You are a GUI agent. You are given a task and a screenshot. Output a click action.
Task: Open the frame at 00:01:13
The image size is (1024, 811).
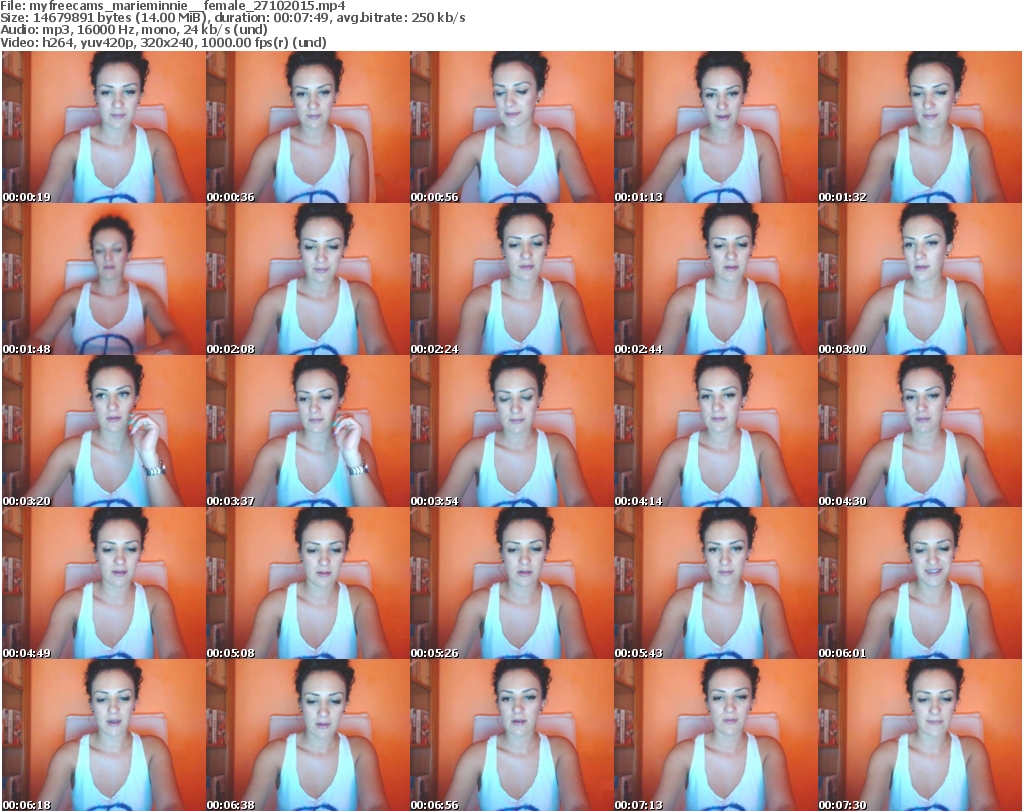[716, 127]
